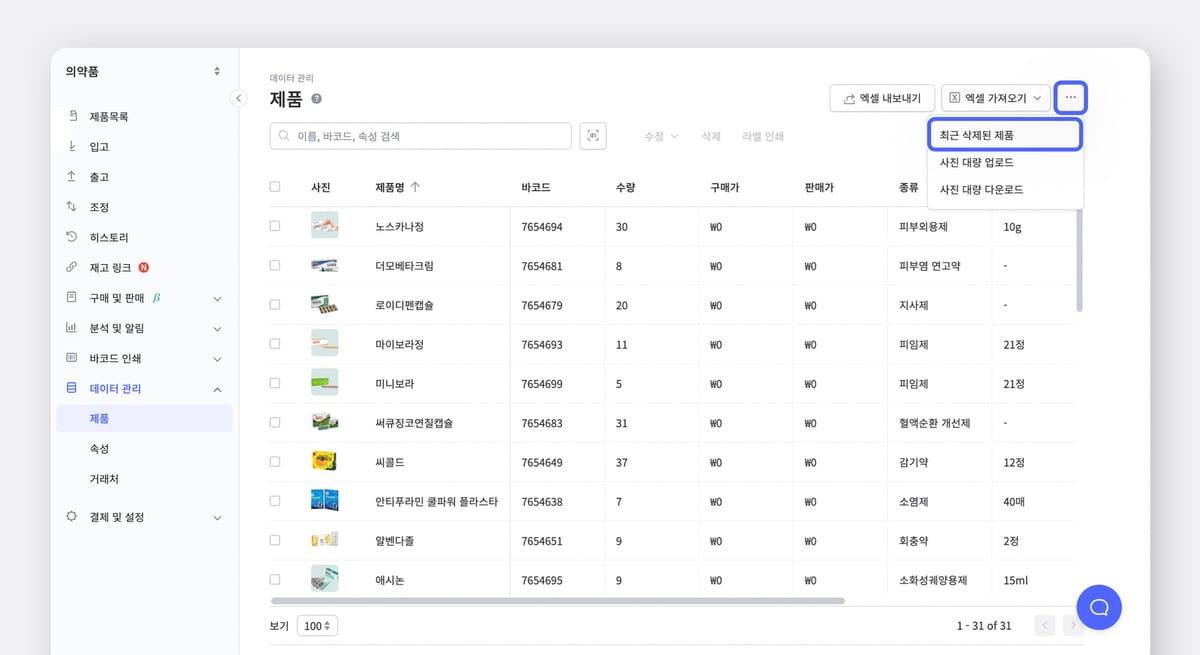Go to 재고 링크 in the sidebar
The height and width of the screenshot is (655, 1200).
pos(112,267)
